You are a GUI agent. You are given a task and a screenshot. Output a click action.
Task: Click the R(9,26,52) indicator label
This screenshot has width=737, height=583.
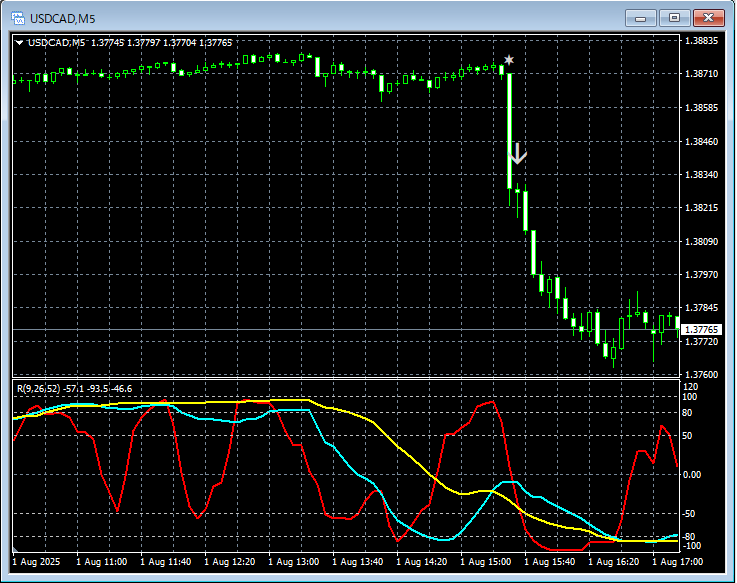(74, 389)
